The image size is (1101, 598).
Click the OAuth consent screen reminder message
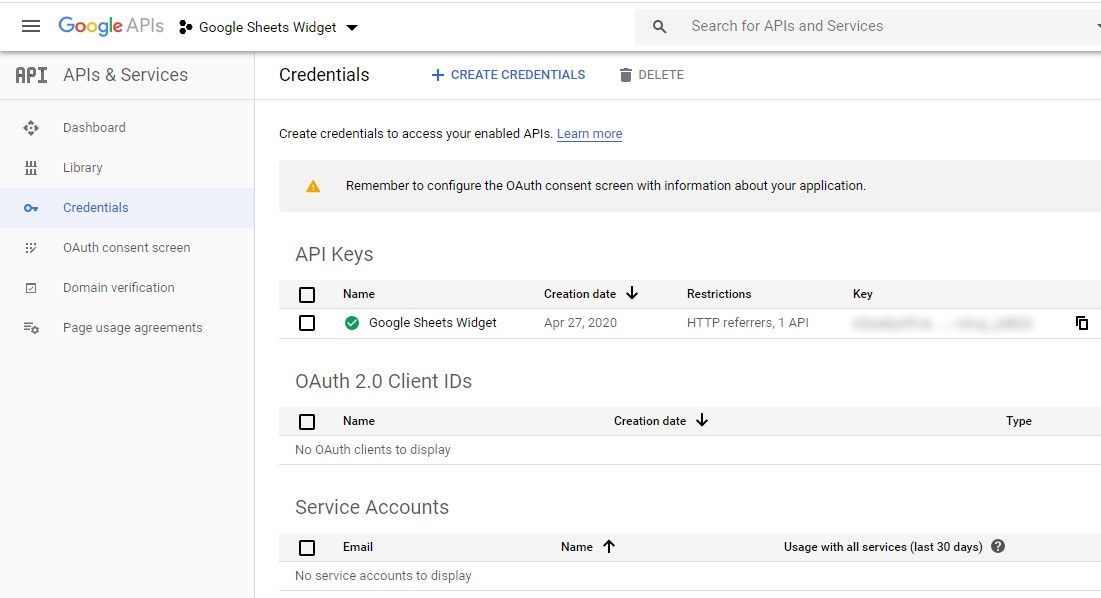click(606, 186)
